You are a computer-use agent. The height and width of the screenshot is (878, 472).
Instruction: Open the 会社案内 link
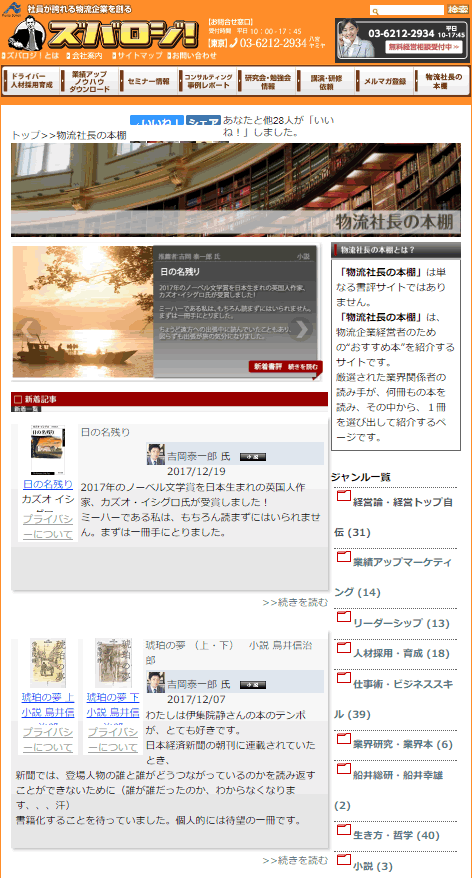click(x=84, y=56)
